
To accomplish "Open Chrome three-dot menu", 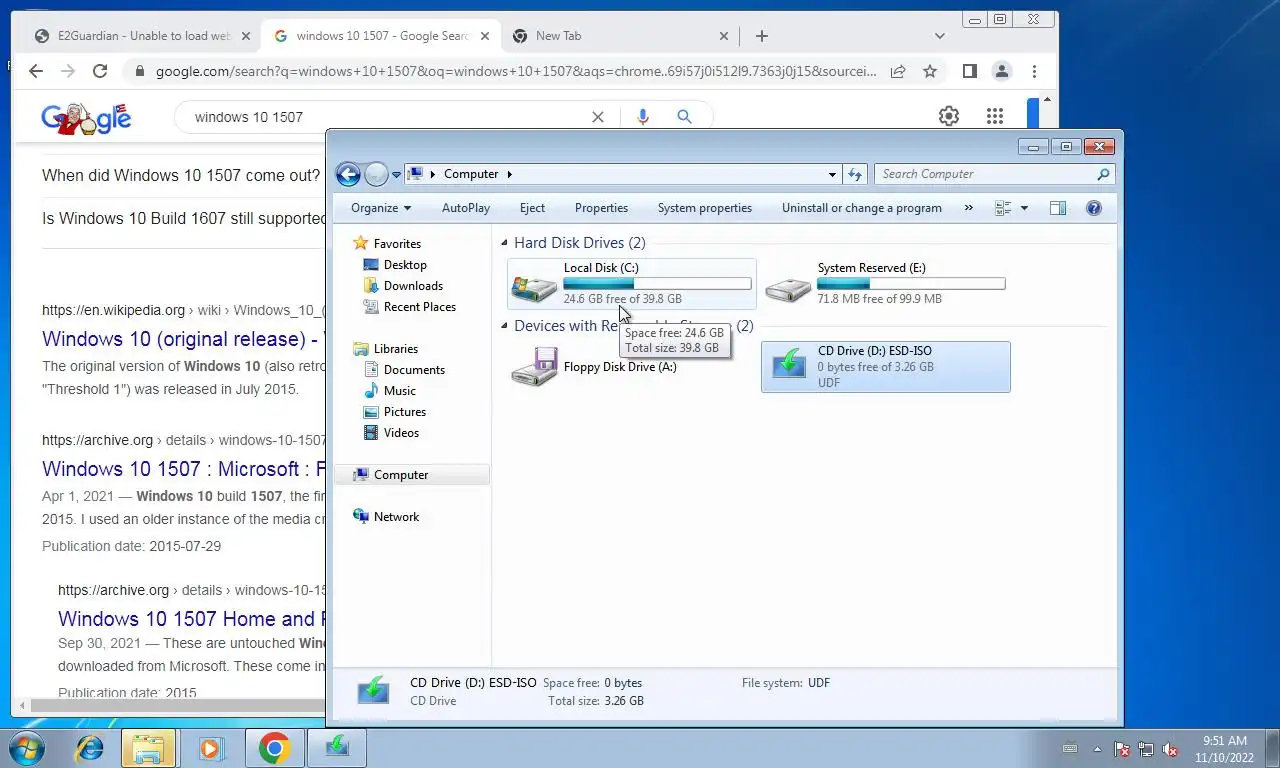I will pos(1034,71).
